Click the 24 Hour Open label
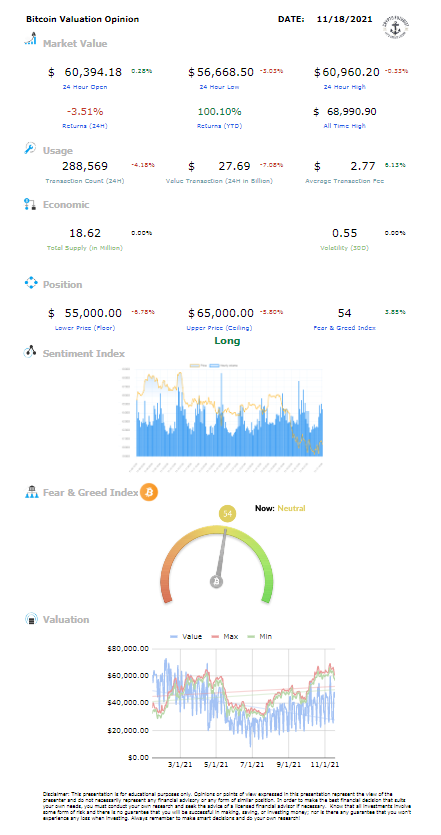Image resolution: width=441 pixels, height=835 pixels. tap(85, 87)
